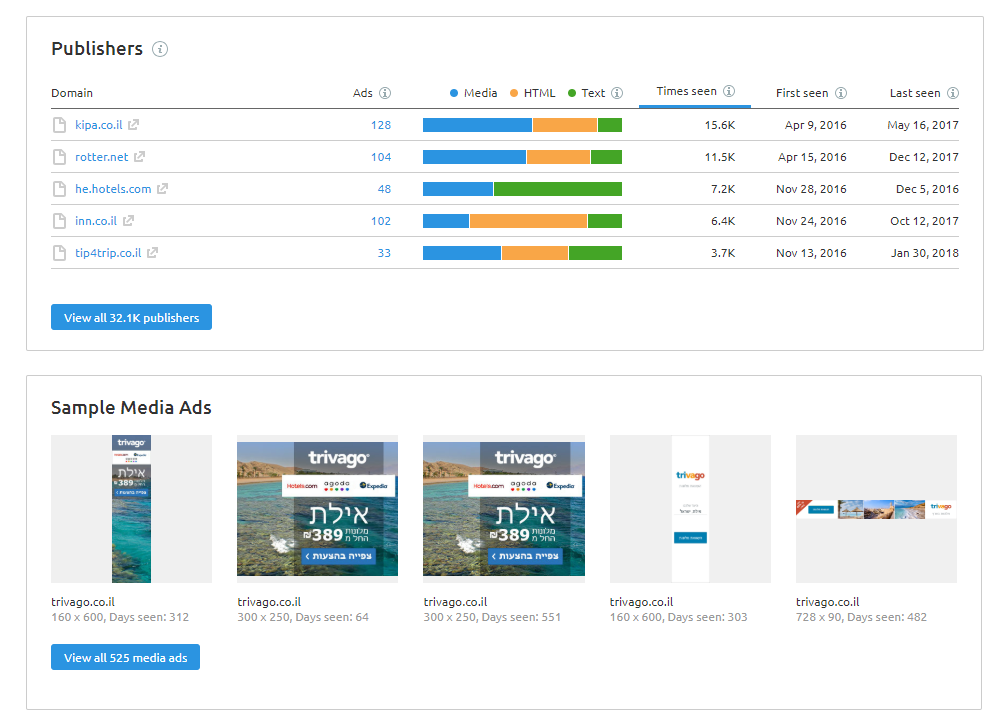The height and width of the screenshot is (719, 1007).
Task: Click the ad-type bar in rotter.net row
Action: (x=522, y=157)
